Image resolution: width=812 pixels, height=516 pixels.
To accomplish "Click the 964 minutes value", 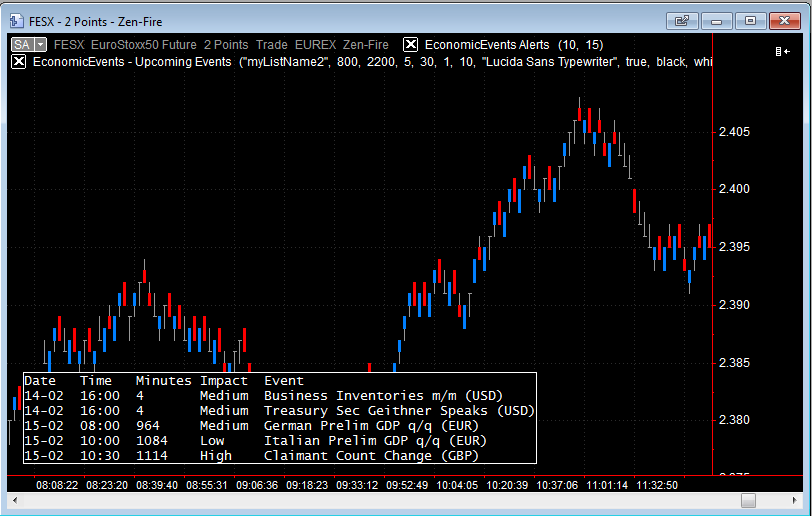I will (148, 426).
